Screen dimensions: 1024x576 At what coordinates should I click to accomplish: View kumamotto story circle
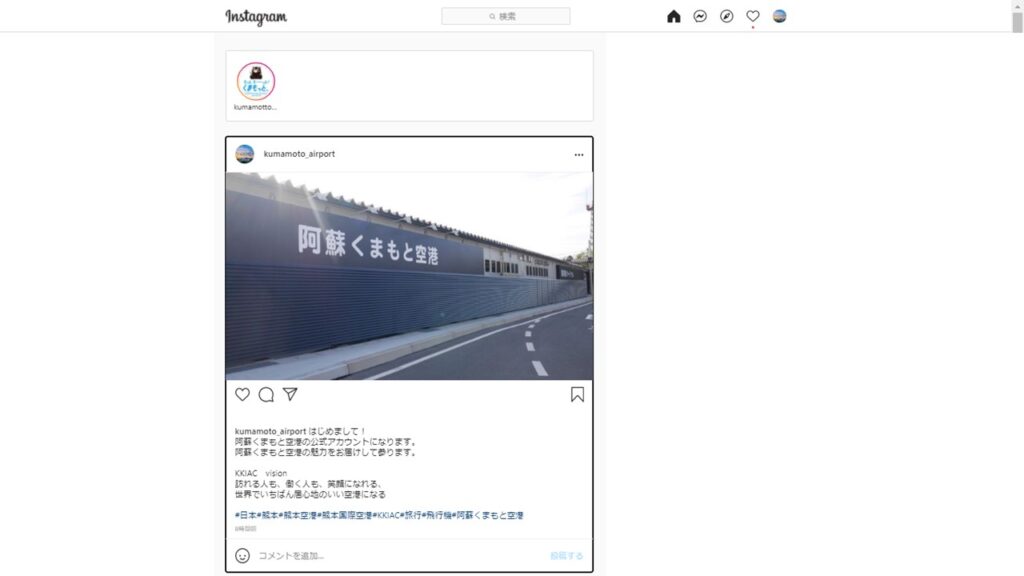point(255,82)
